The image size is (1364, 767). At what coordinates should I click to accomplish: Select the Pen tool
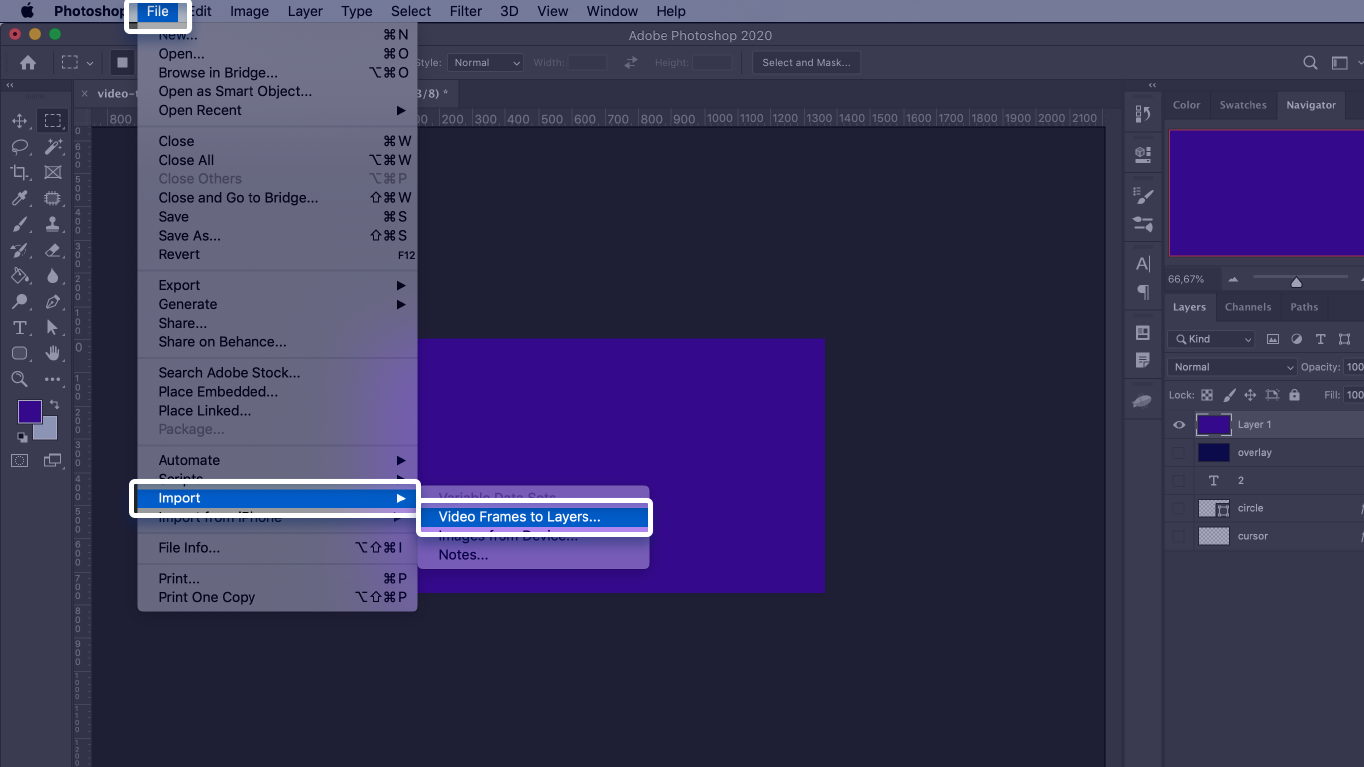[x=52, y=301]
